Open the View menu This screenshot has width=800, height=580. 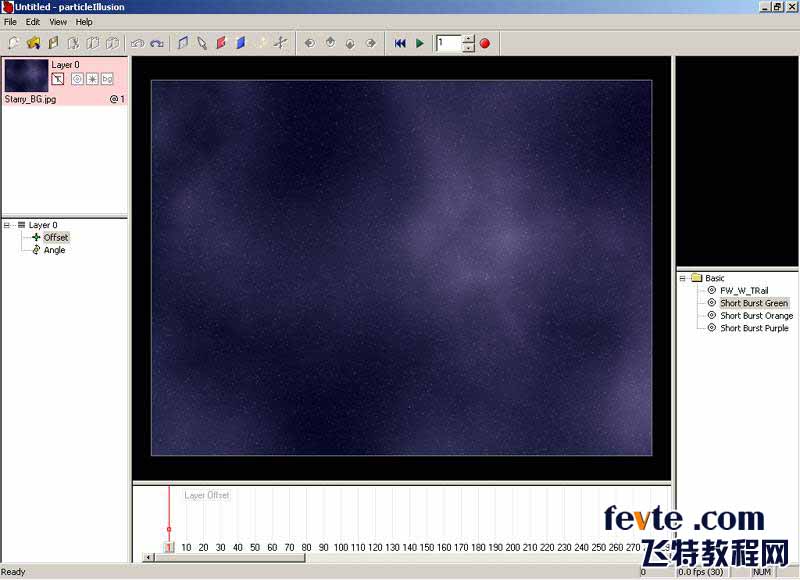57,21
